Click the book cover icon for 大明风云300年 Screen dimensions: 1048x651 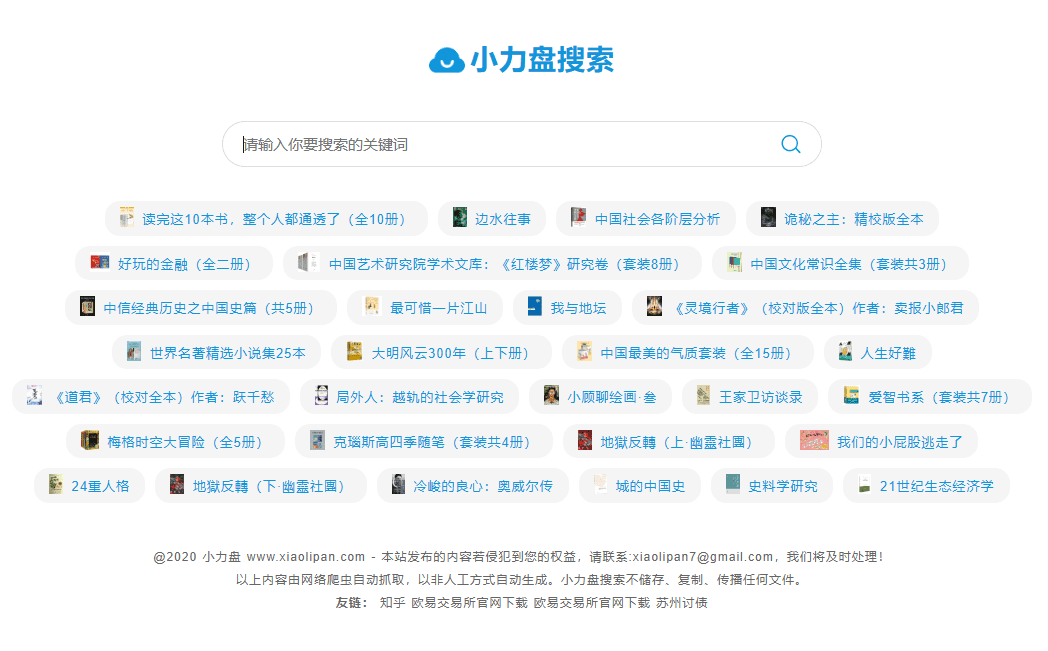(x=354, y=352)
